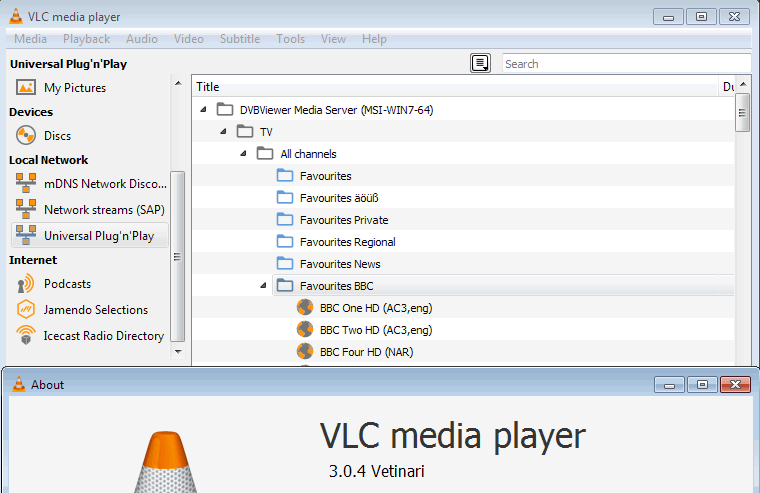Click the Favourites BBC folder icon
Image resolution: width=760 pixels, height=493 pixels.
pyautogui.click(x=285, y=286)
